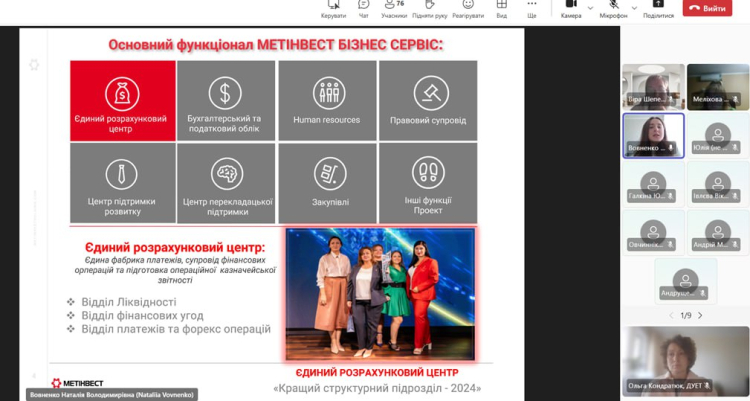Go to next page of participants
The width and height of the screenshot is (750, 401).
click(700, 315)
